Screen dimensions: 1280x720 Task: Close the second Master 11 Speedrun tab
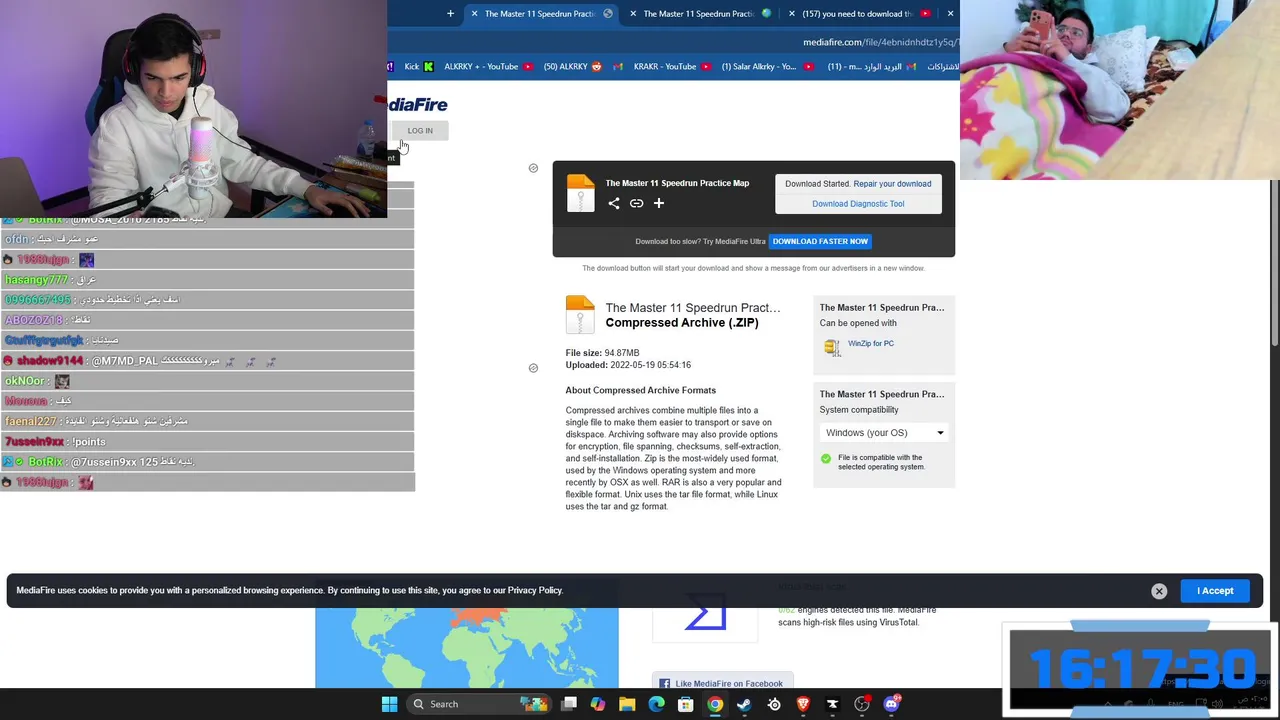[633, 13]
